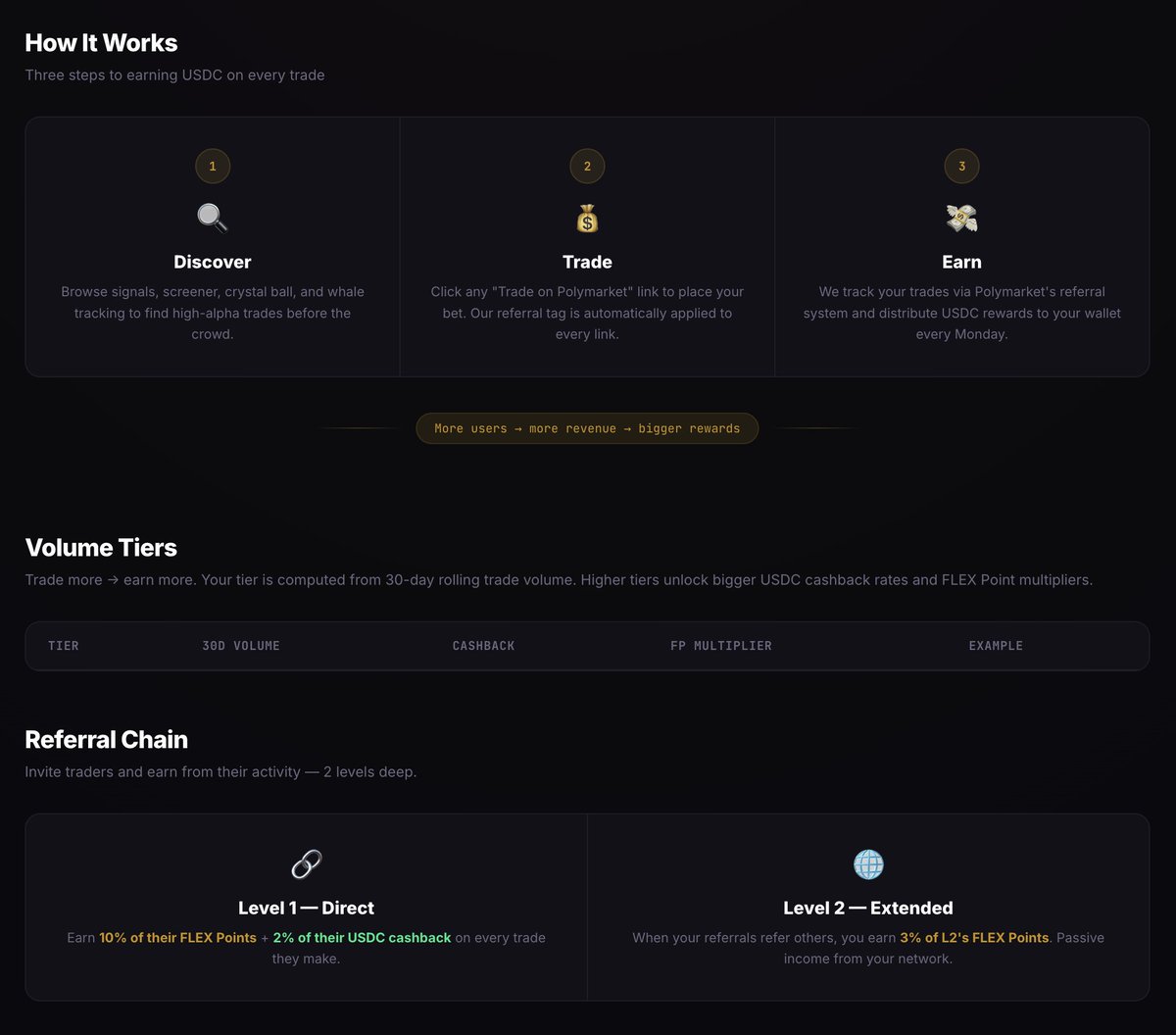Click 'Click any "Trade on Polymarket" link' description

coord(587,313)
